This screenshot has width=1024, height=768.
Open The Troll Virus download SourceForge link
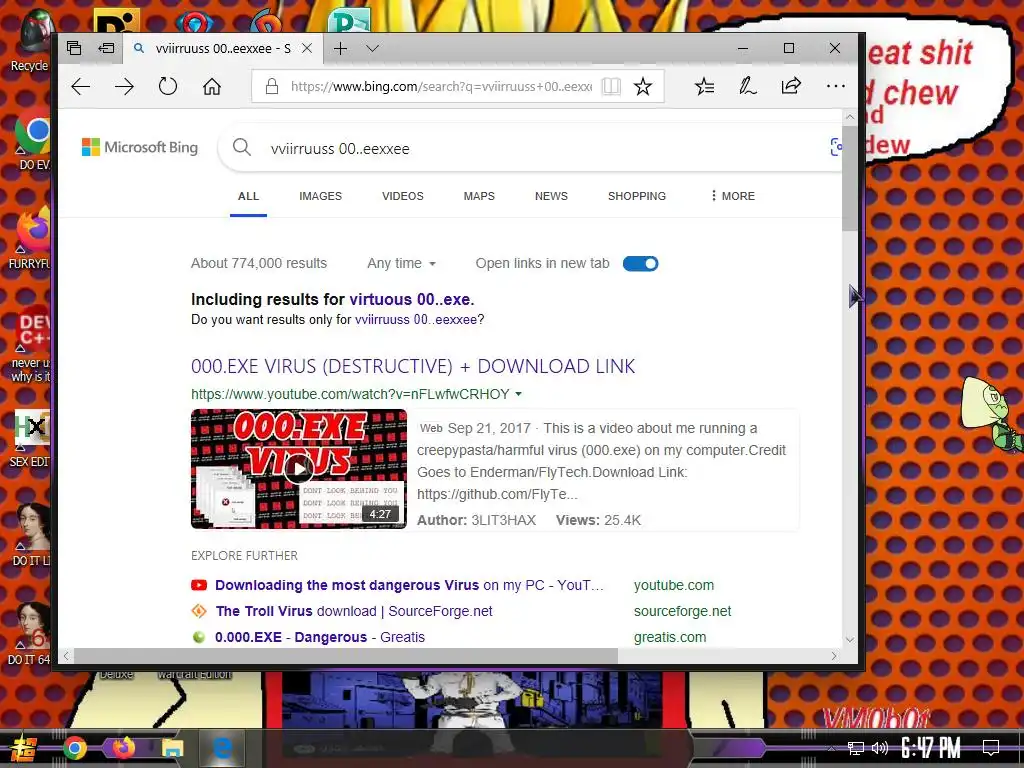[x=354, y=611]
